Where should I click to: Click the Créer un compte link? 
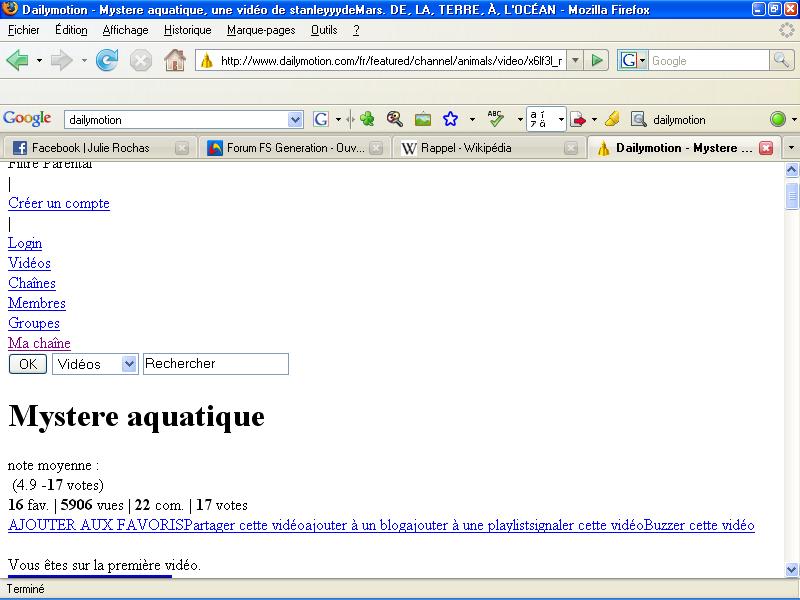59,203
